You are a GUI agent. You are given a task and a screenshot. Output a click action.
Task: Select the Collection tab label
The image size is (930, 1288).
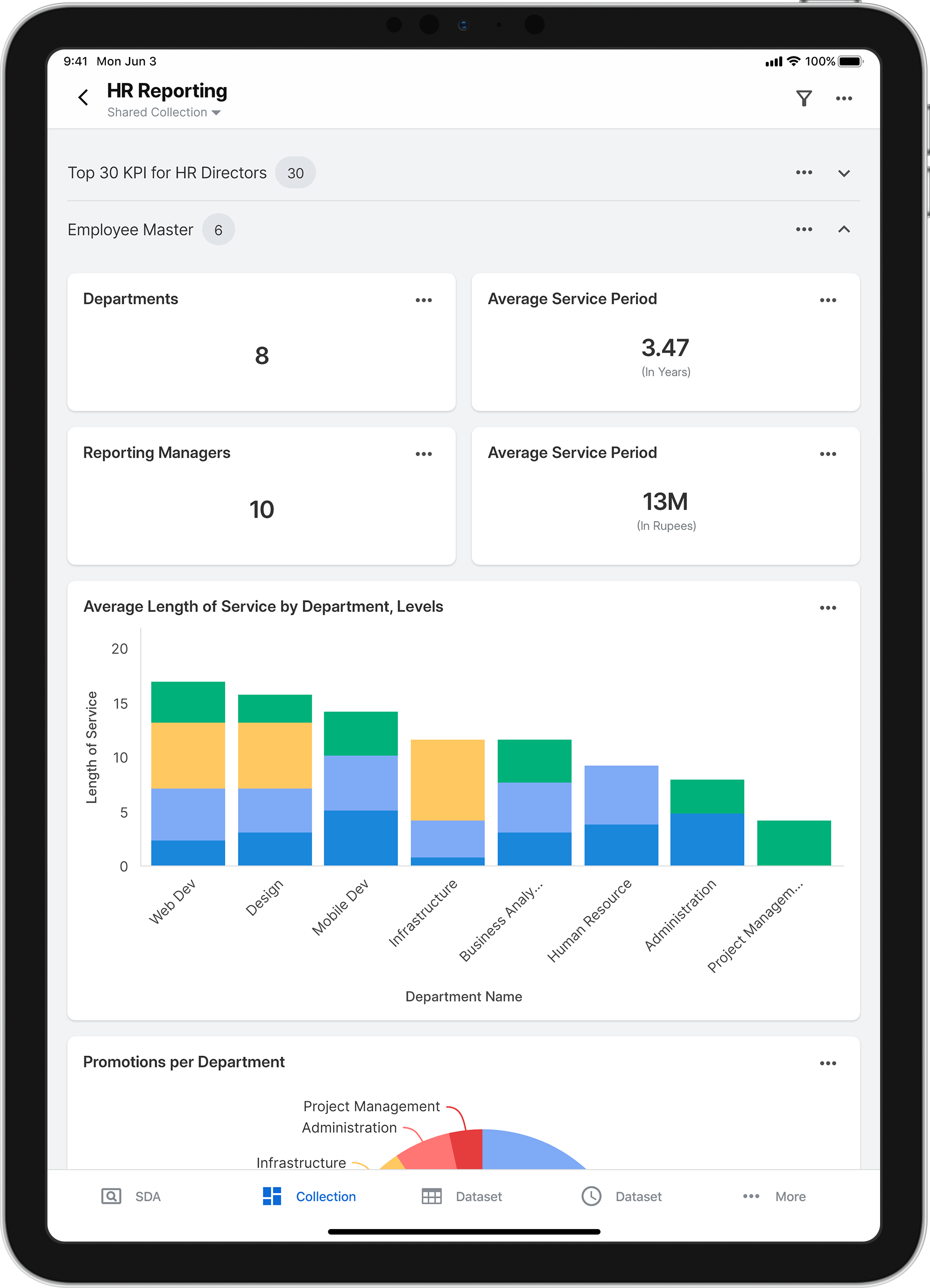coord(326,1197)
